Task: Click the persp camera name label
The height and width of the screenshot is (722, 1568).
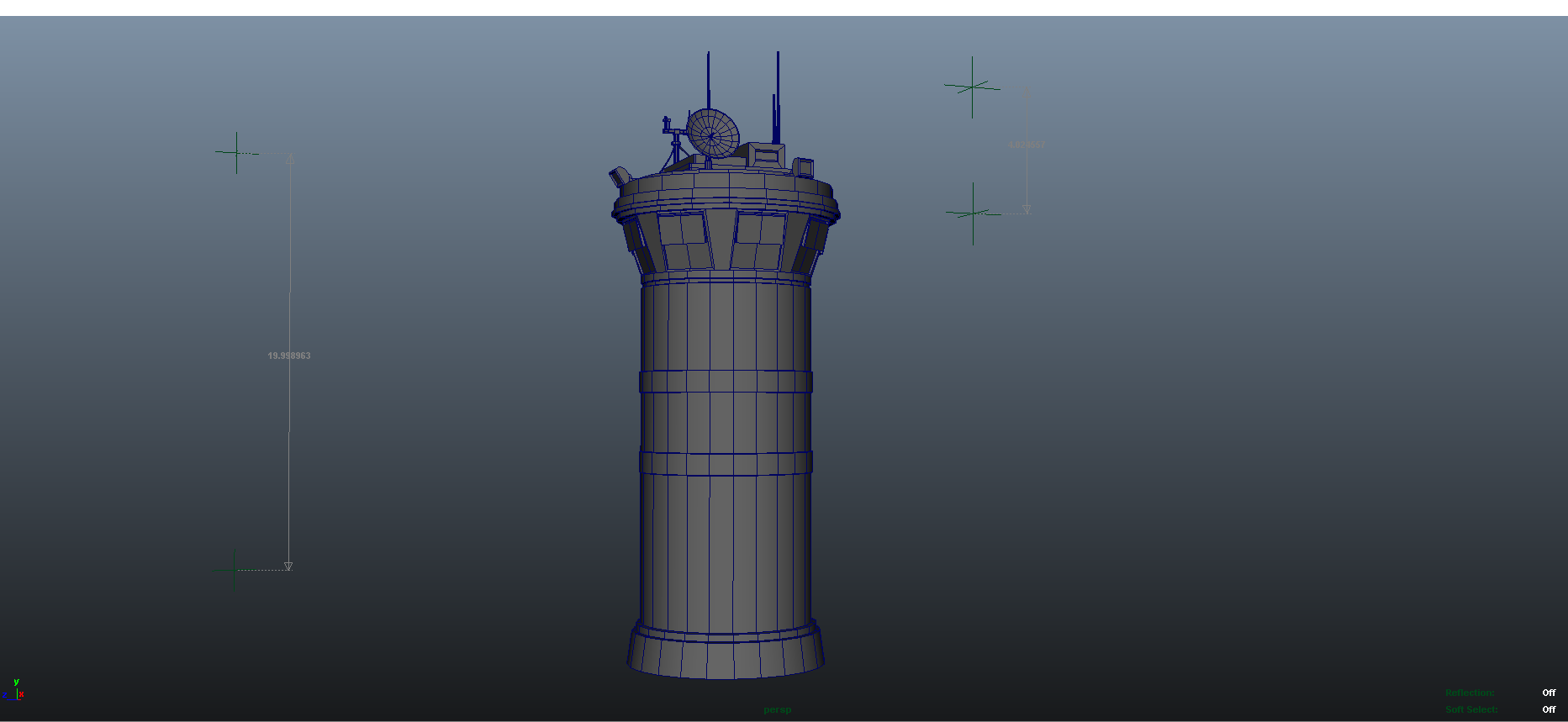Action: click(778, 709)
